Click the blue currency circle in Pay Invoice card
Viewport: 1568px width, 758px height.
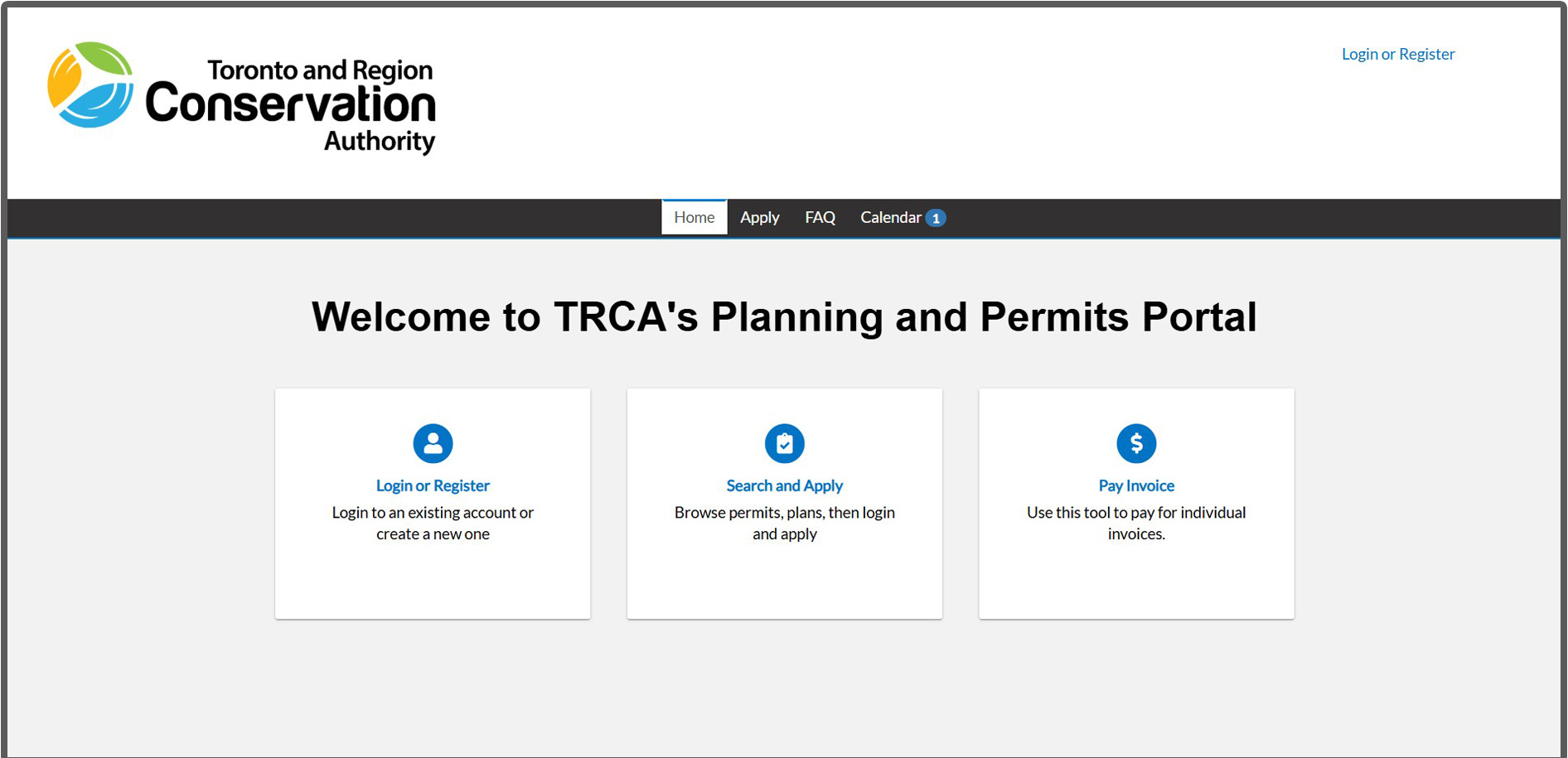[x=1136, y=444]
